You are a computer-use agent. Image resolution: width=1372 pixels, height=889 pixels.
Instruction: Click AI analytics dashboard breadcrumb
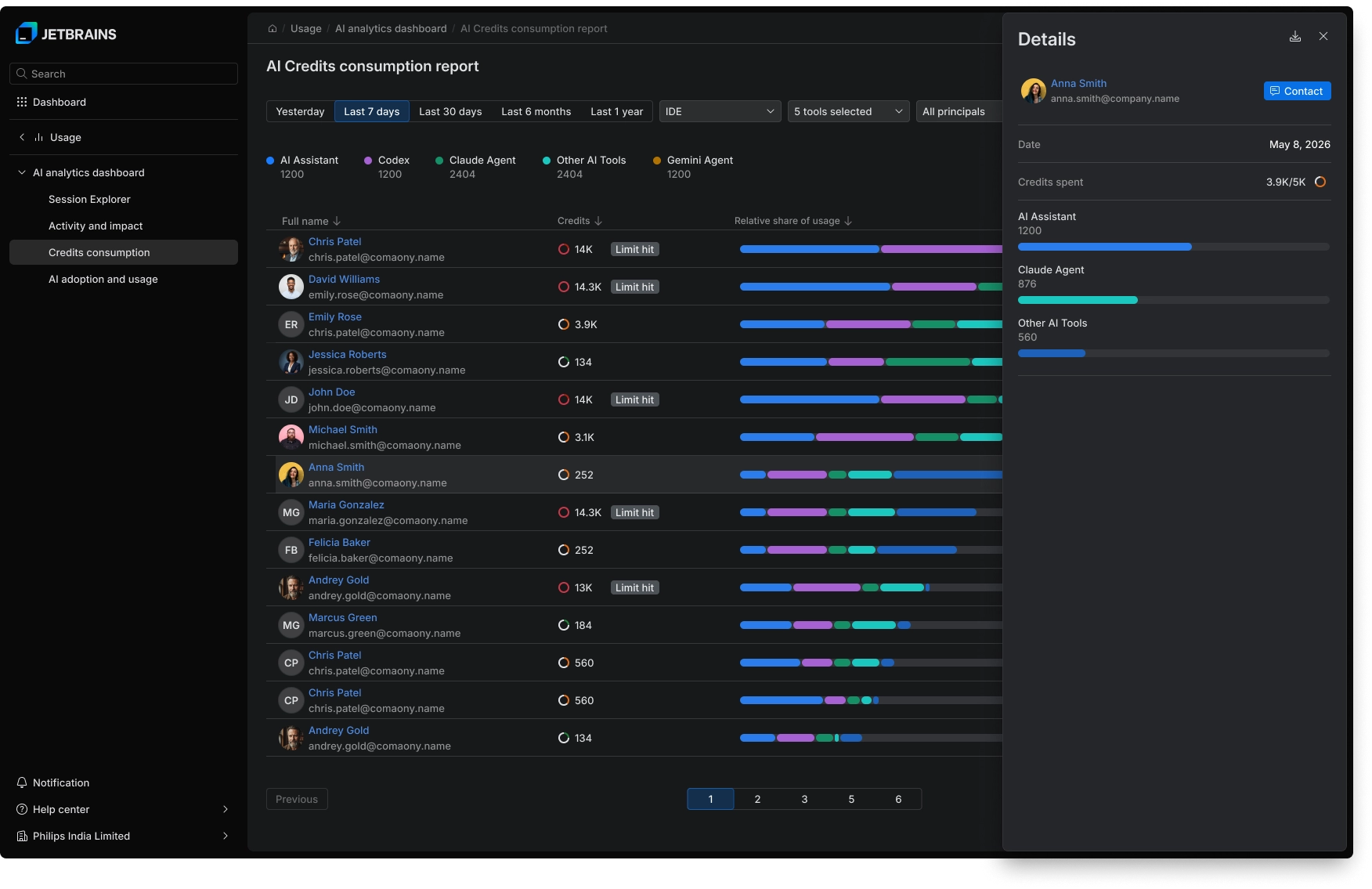(391, 29)
